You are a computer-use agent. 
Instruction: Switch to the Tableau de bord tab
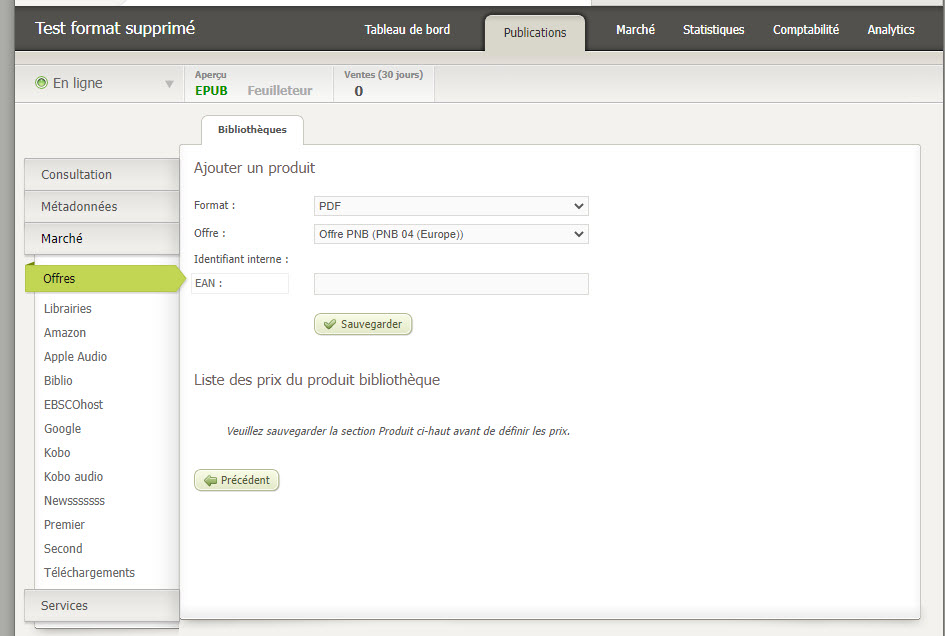point(407,30)
